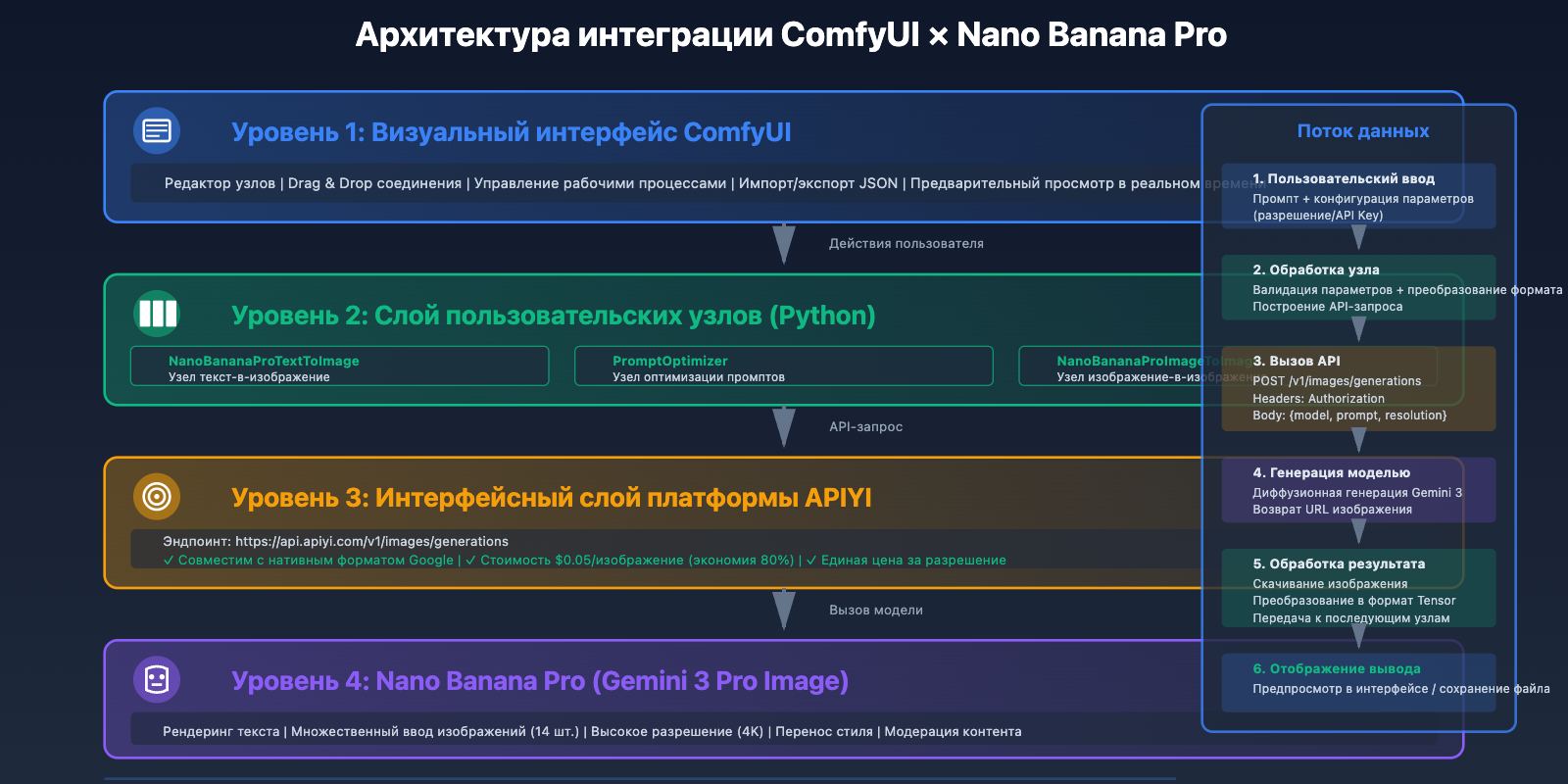1568x784 pixels.
Task: Click 'Headers: Authorization' line
Action: click(1319, 399)
